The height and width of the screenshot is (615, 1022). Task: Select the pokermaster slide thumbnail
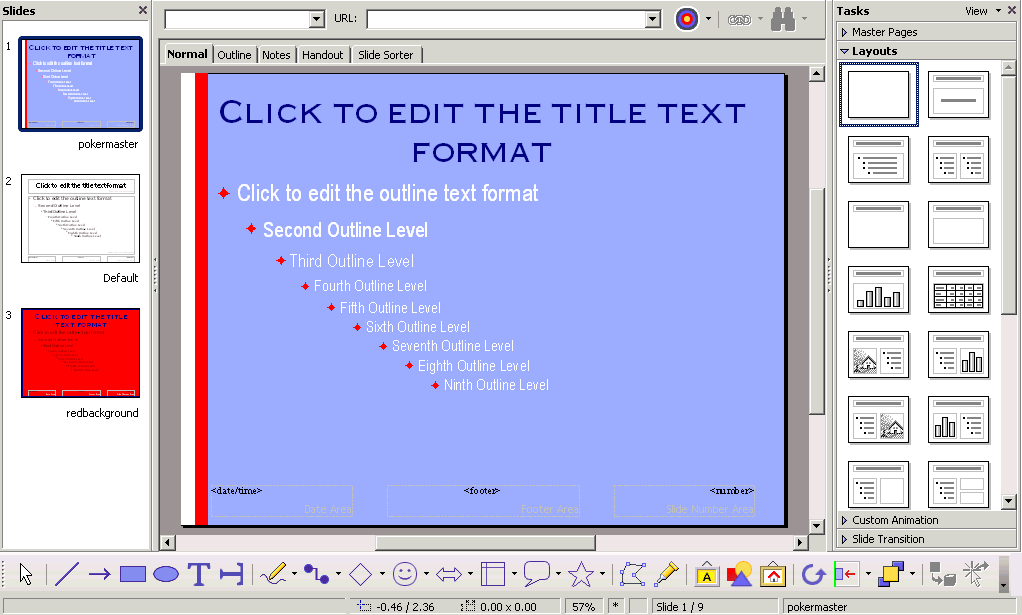[81, 84]
